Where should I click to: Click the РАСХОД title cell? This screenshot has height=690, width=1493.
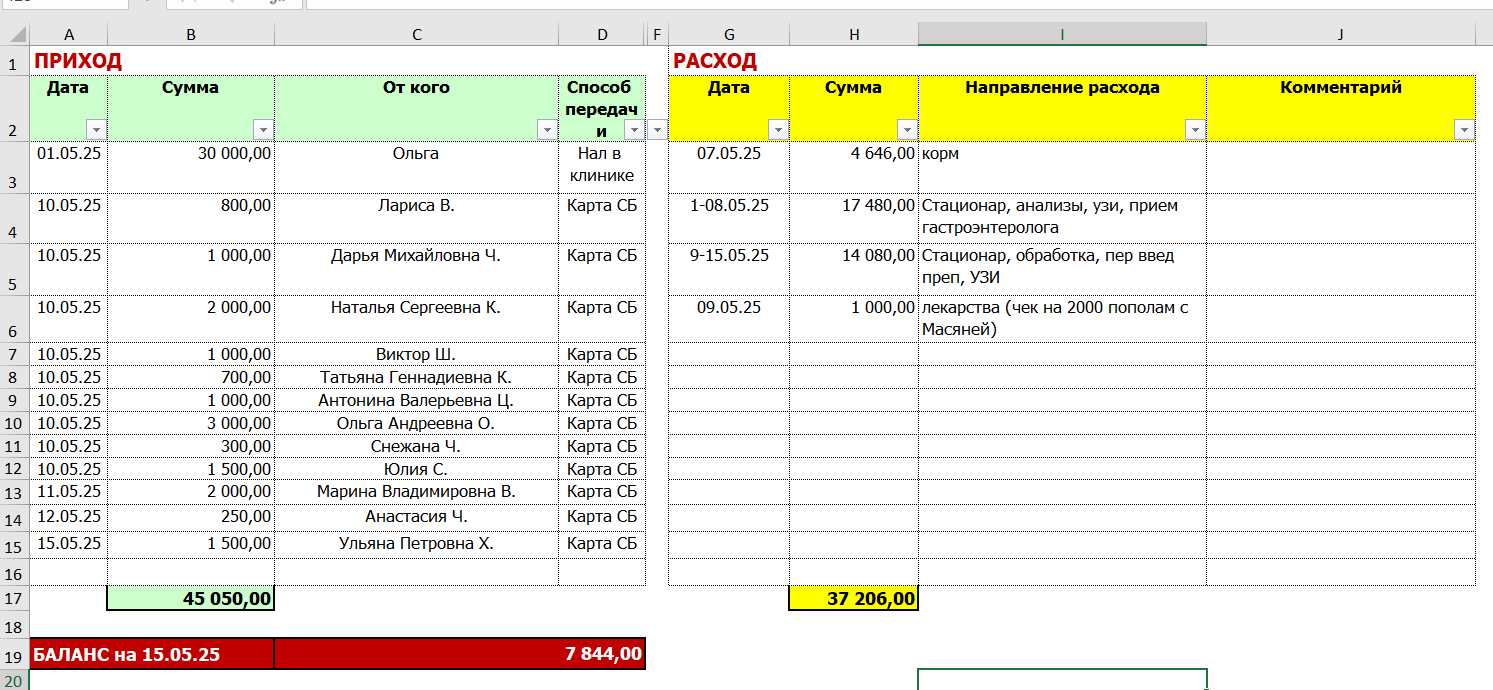pos(729,61)
